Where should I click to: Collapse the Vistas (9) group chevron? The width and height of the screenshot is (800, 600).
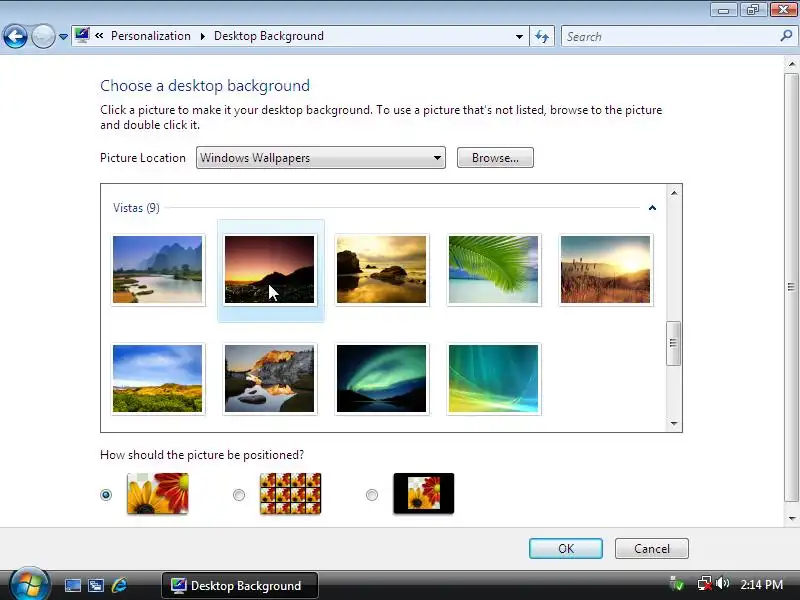pos(652,208)
